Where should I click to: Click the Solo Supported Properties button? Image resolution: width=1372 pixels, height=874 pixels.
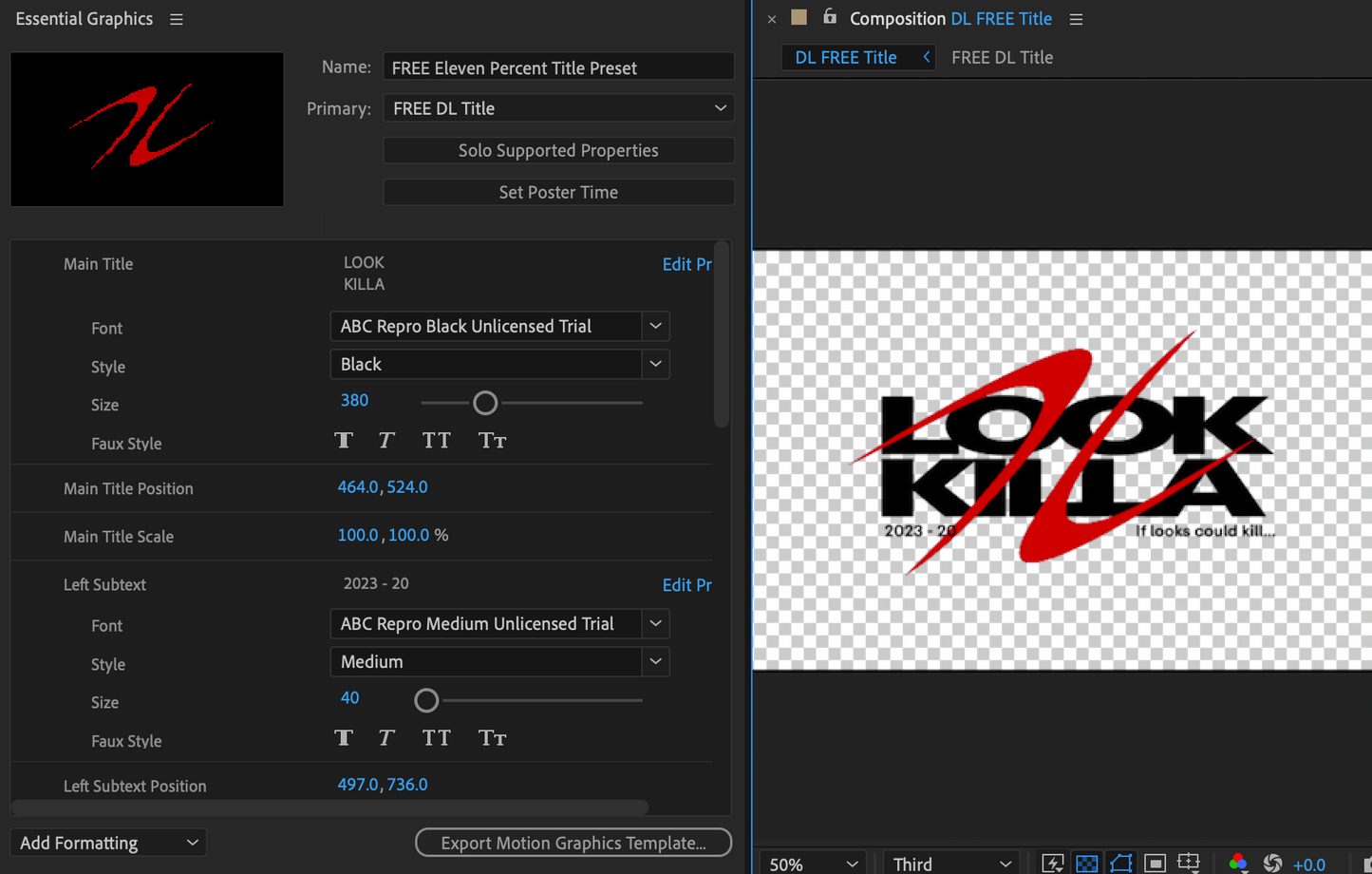click(558, 150)
